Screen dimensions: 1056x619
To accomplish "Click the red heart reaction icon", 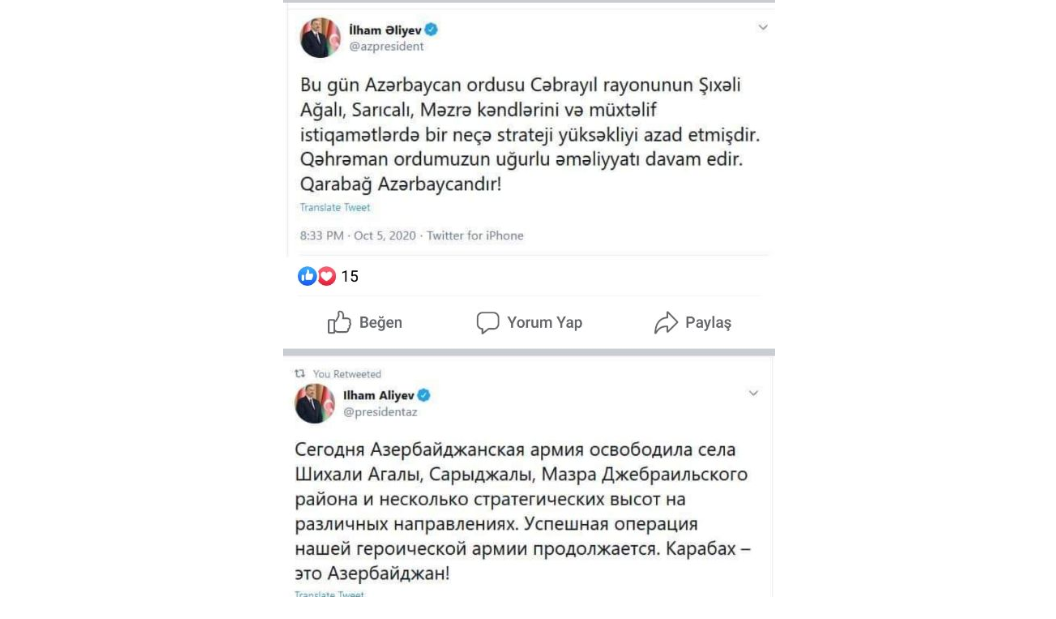I will pos(326,277).
